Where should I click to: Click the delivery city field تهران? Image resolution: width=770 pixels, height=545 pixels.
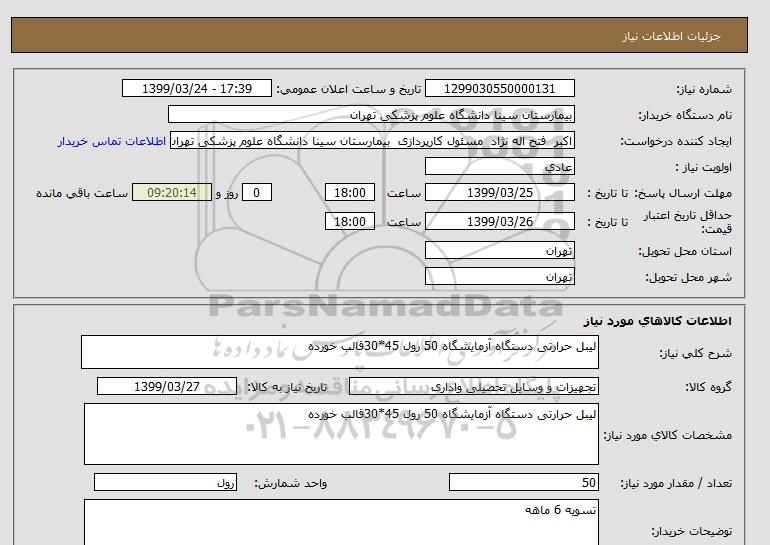tap(499, 276)
